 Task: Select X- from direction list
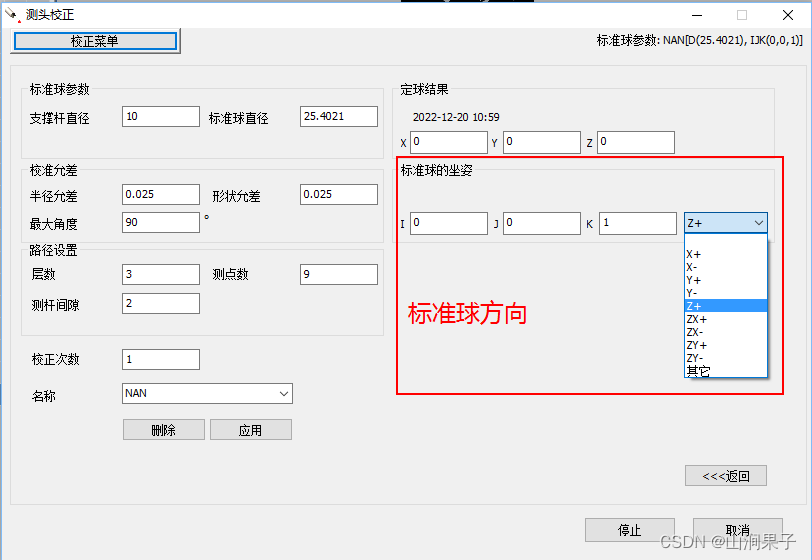point(726,267)
